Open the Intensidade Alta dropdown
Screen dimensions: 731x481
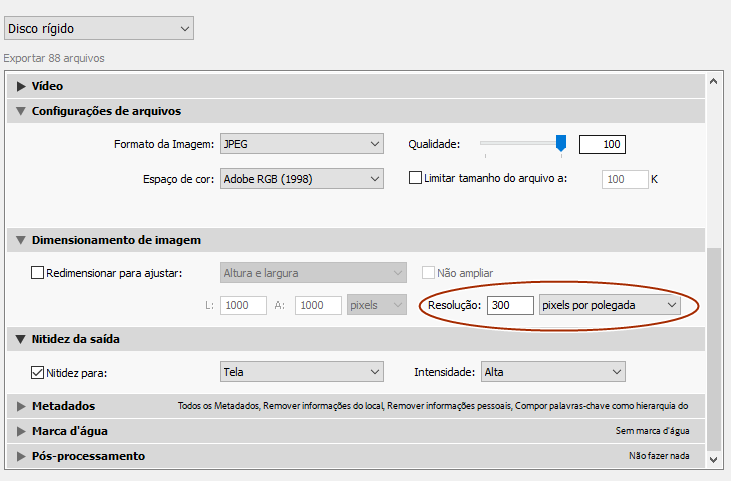pos(553,372)
